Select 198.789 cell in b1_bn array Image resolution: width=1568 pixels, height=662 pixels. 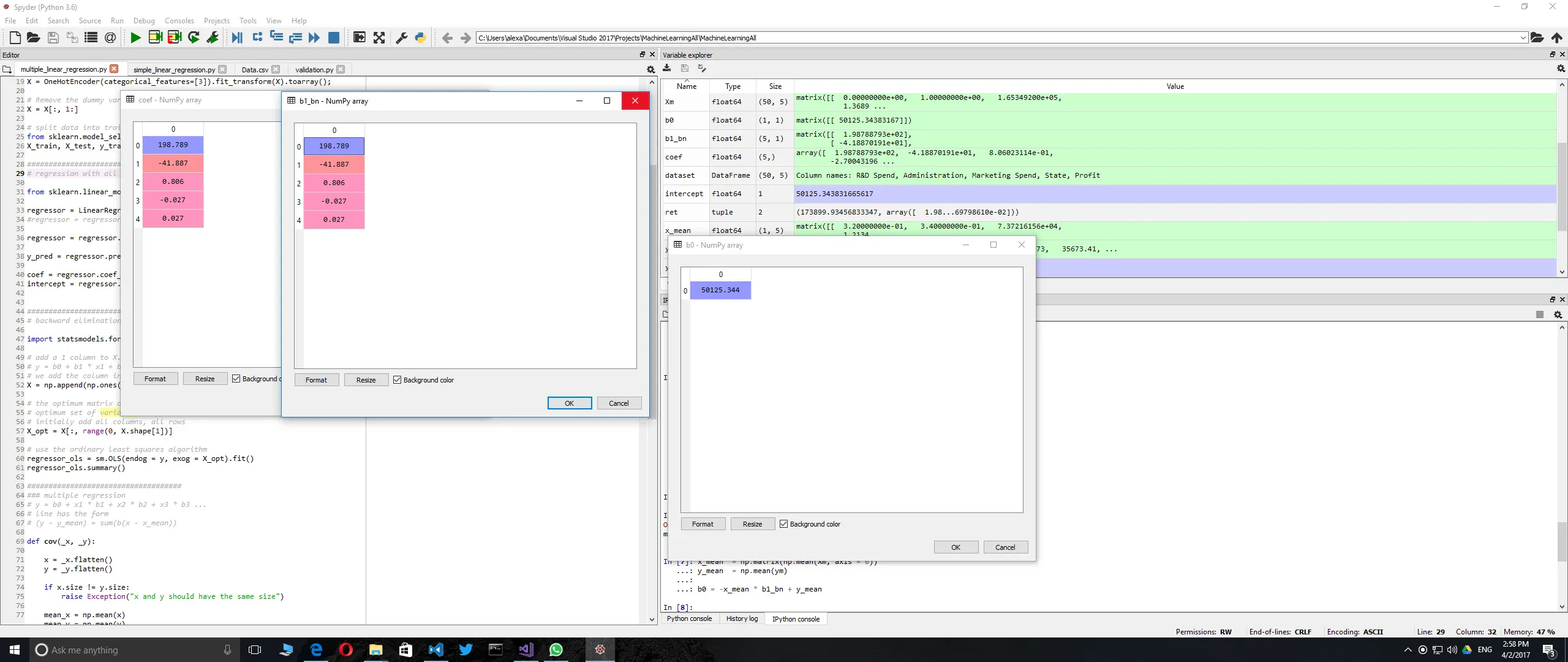[334, 146]
